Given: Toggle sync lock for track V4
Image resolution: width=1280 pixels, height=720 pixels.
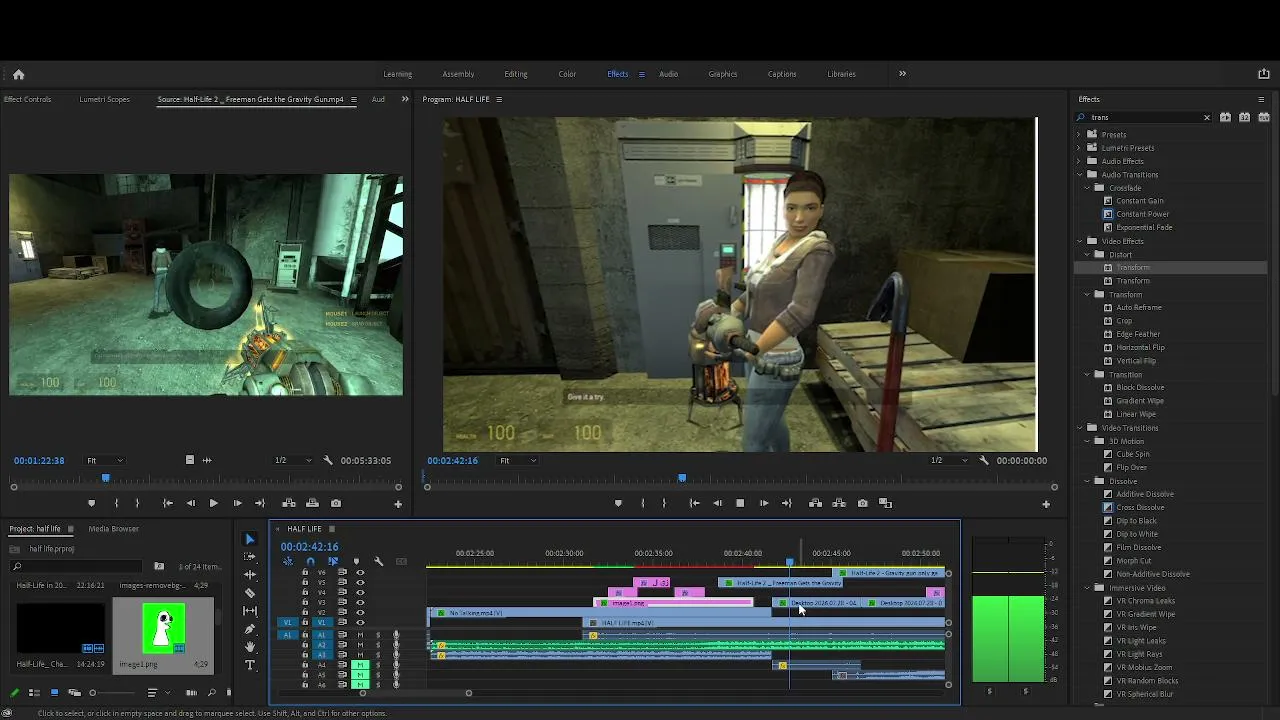Looking at the screenshot, I should (x=342, y=593).
